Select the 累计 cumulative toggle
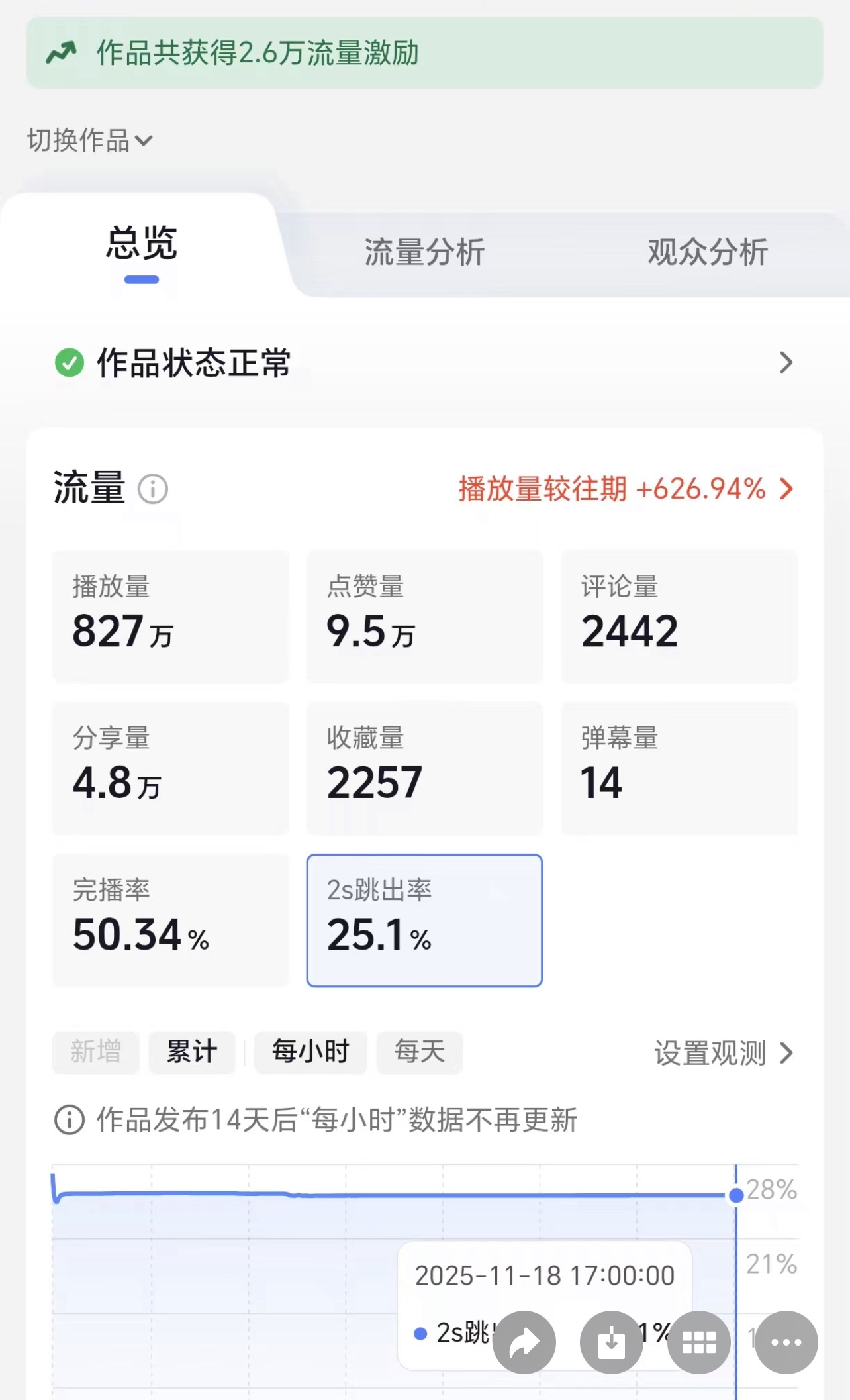This screenshot has width=850, height=1400. tap(192, 1052)
